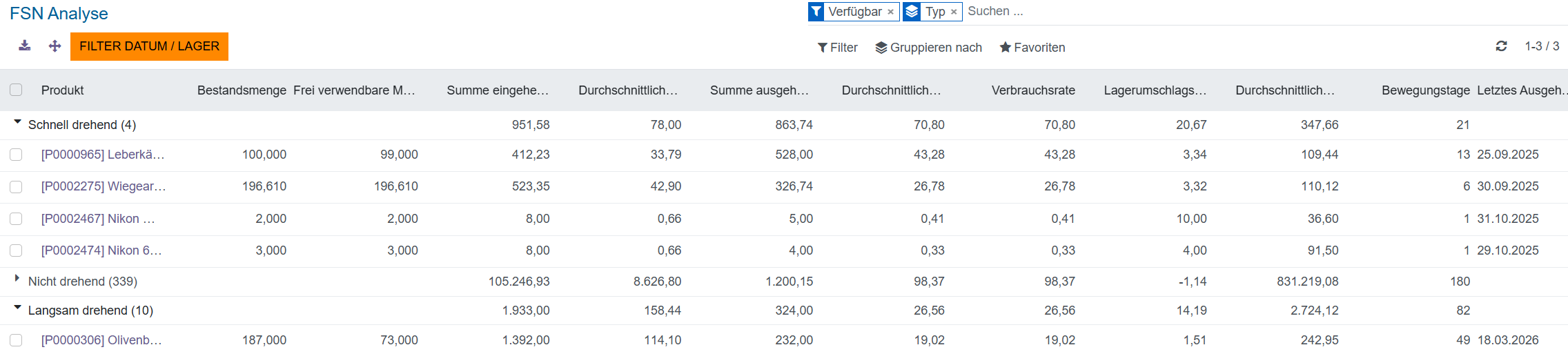Click date cell 18.03.2026
The height and width of the screenshot is (354, 1568).
1508,340
